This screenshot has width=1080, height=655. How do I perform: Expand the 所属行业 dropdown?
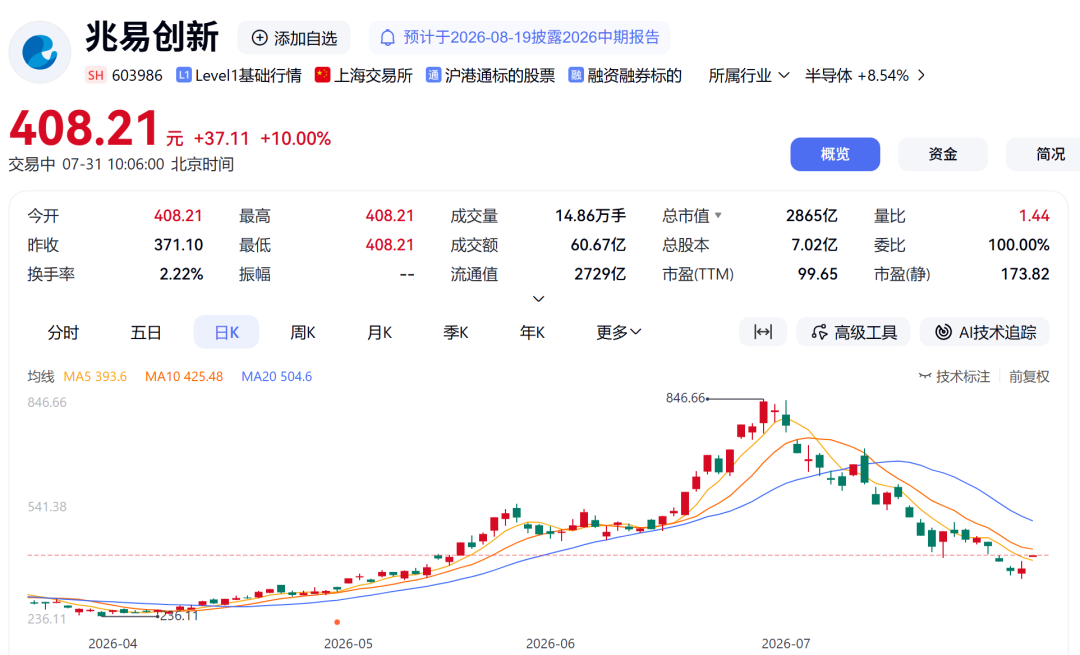point(749,75)
